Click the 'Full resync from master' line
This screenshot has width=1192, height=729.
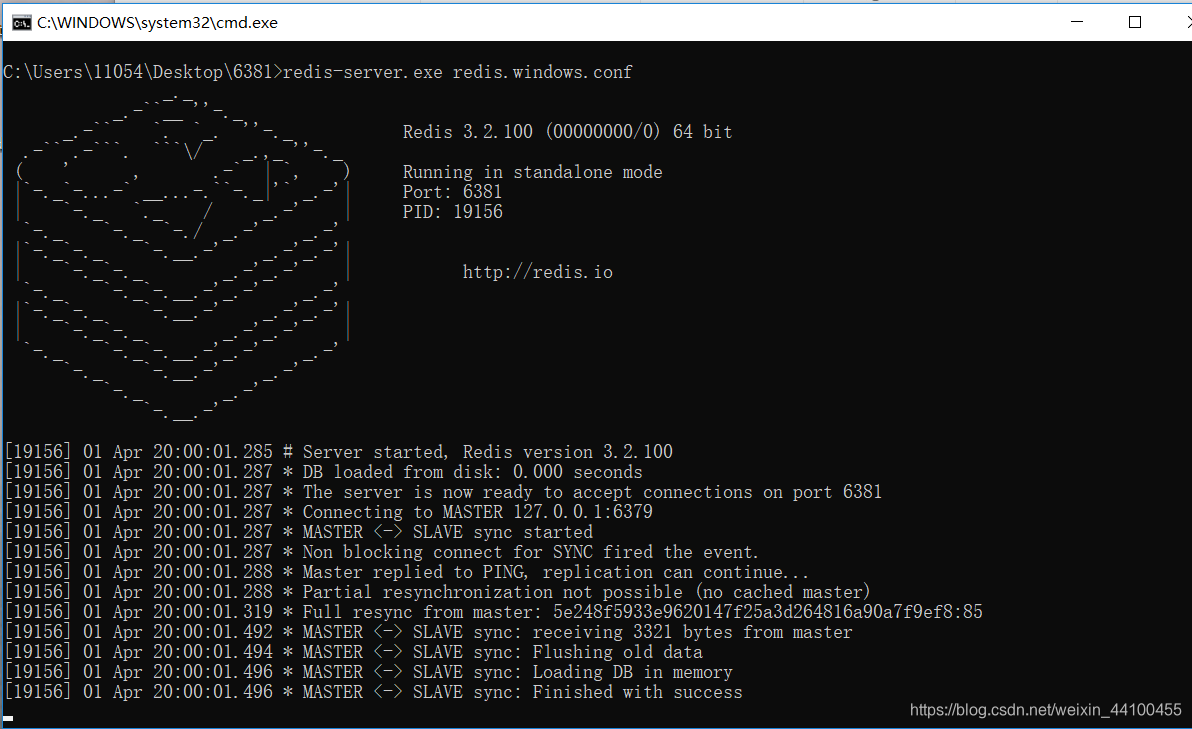pyautogui.click(x=493, y=612)
